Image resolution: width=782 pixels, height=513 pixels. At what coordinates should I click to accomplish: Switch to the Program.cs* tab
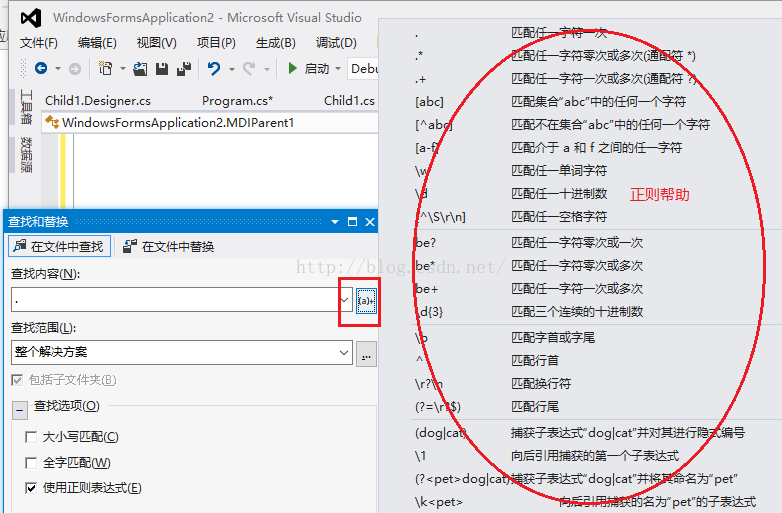point(237,101)
